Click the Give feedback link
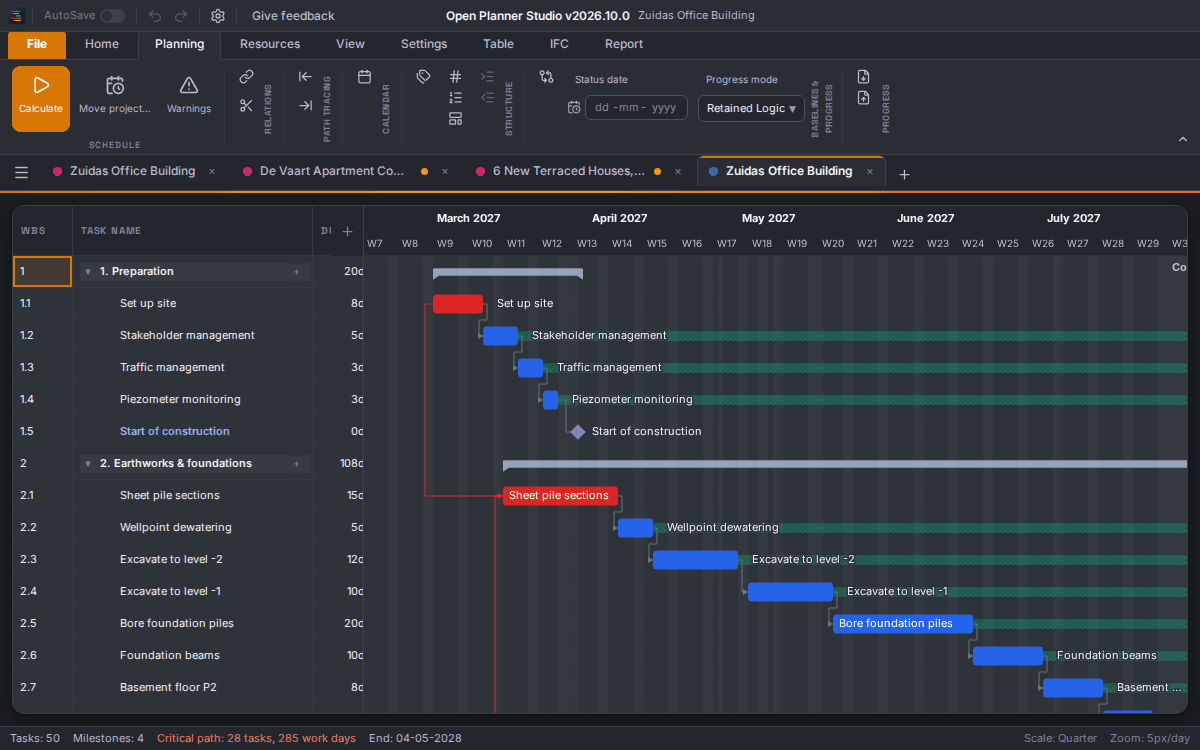 (x=293, y=16)
